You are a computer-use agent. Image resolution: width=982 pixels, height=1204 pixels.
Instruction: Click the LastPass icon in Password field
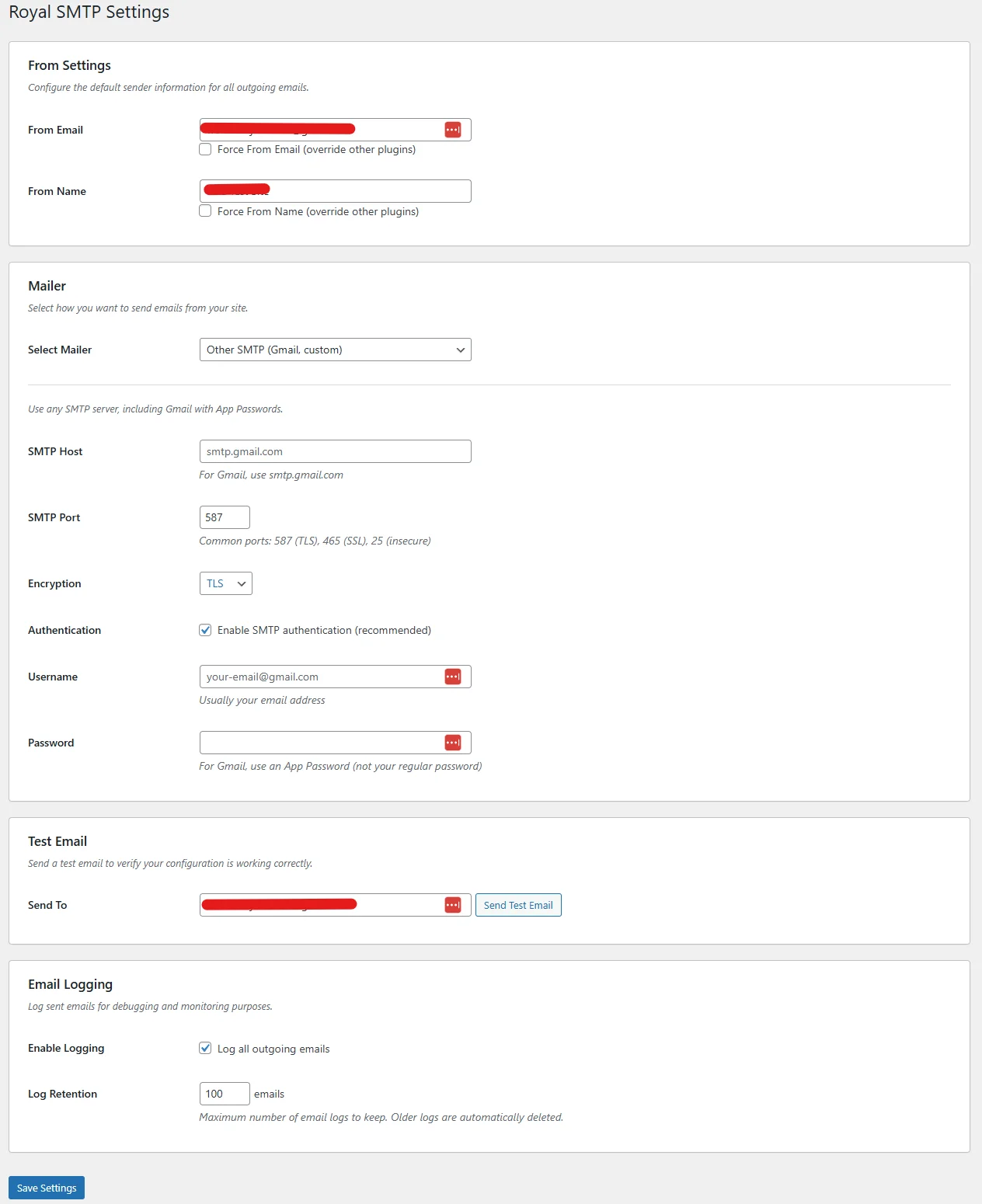pos(454,742)
